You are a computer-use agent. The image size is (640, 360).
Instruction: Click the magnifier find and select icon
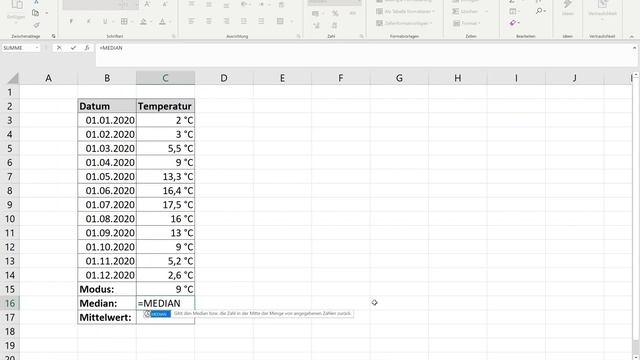tap(540, 11)
